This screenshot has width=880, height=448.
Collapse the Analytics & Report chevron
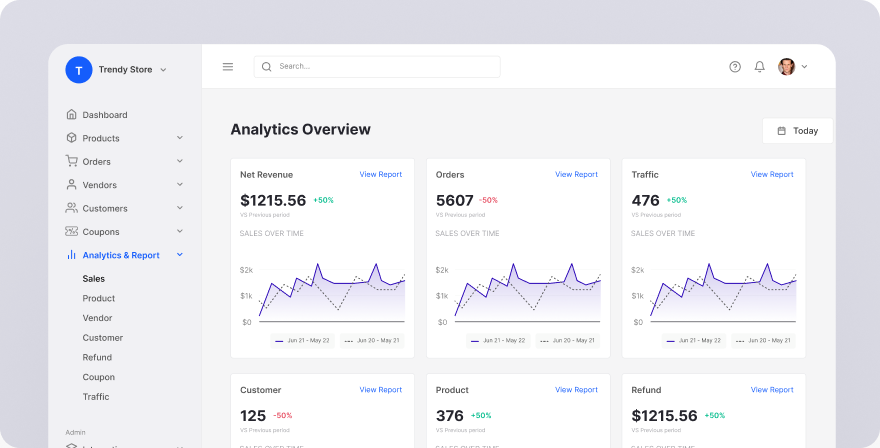(180, 255)
